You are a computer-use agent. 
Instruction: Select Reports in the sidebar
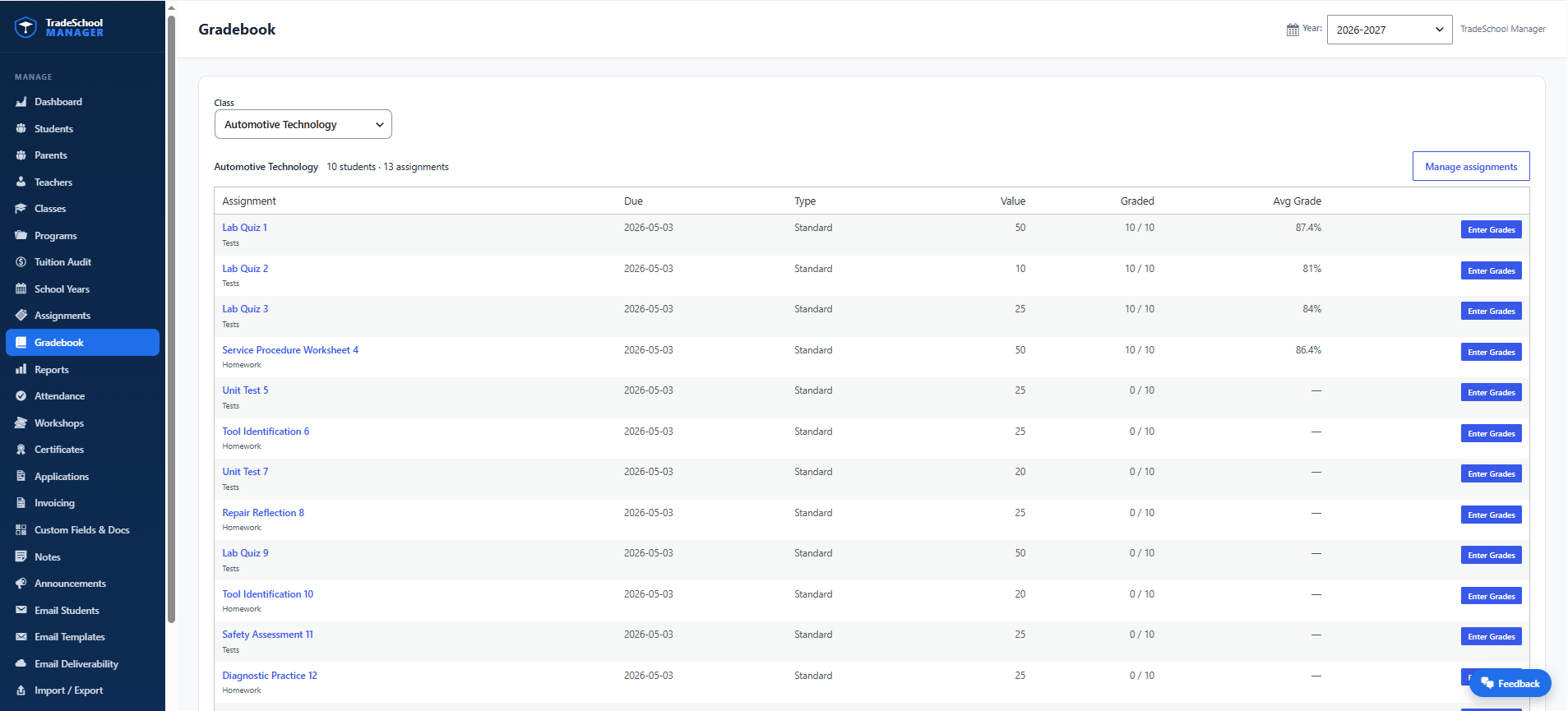click(52, 370)
